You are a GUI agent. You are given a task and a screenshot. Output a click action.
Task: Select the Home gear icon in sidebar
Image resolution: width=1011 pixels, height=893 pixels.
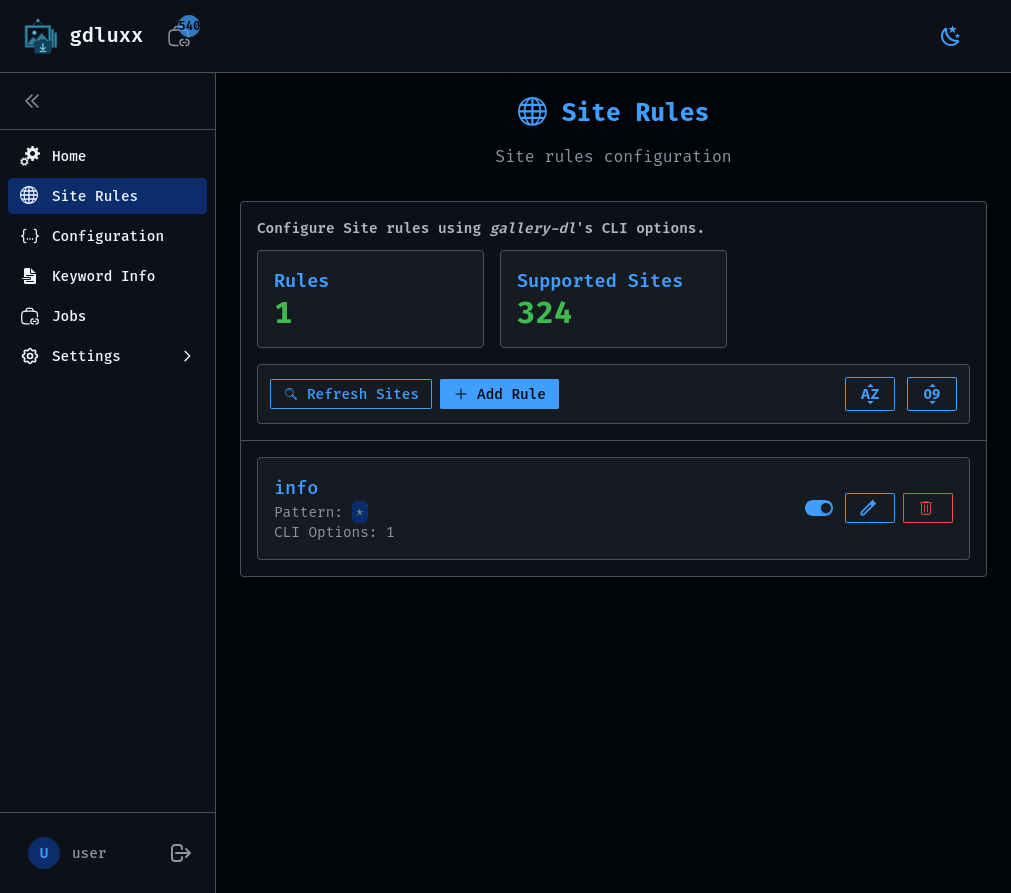click(30, 155)
